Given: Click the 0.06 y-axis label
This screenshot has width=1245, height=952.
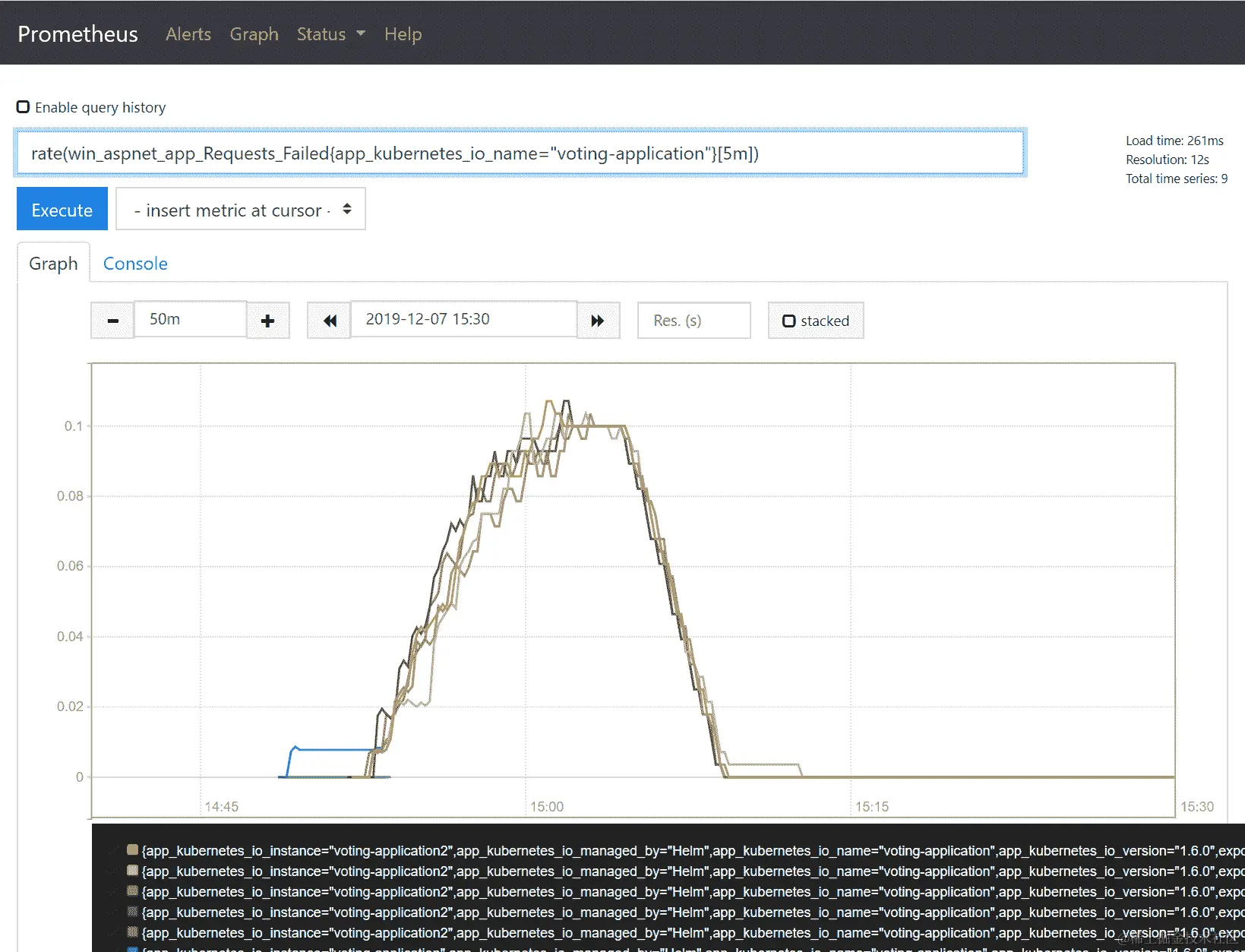Looking at the screenshot, I should 70,566.
